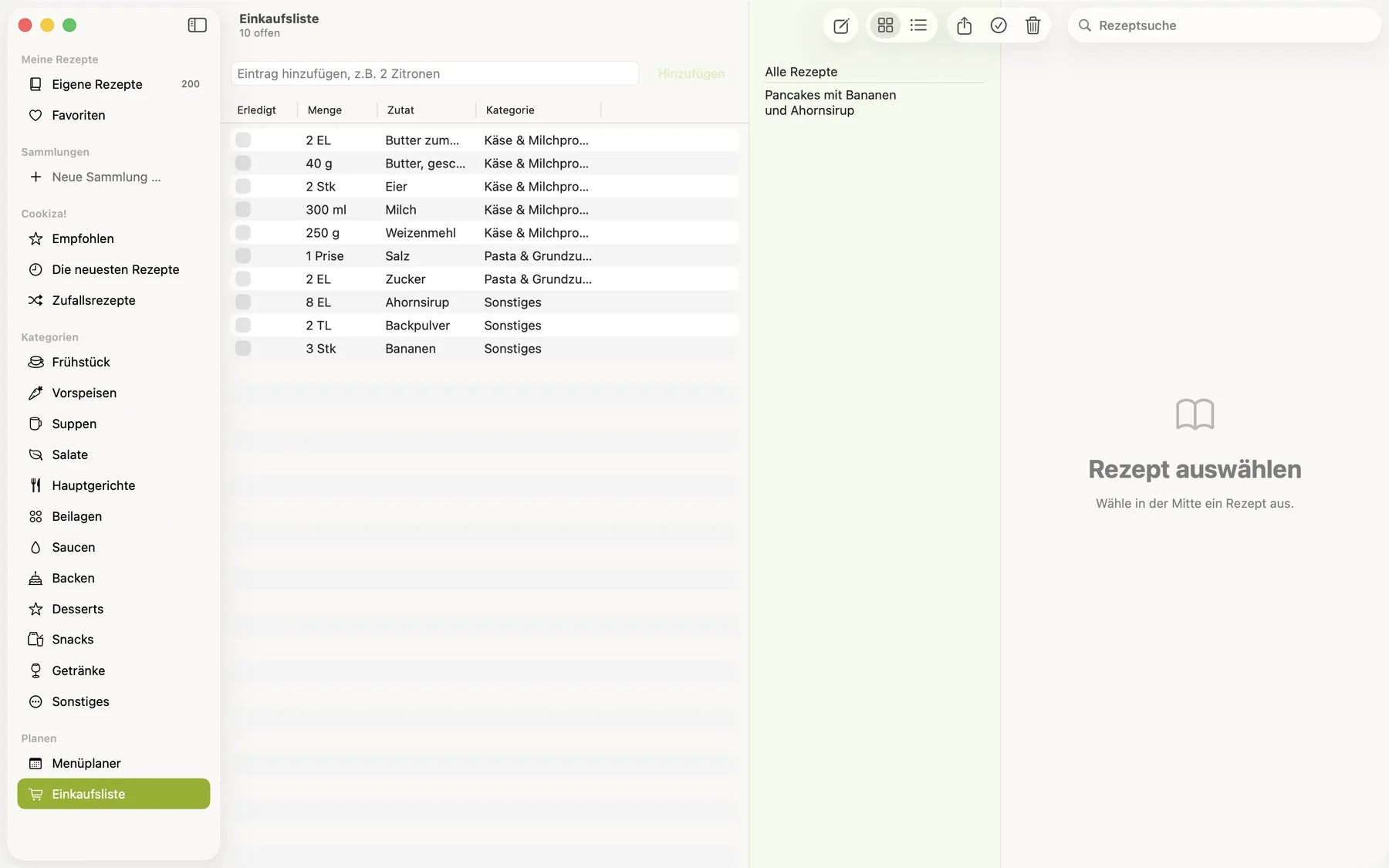Click the checkmark circle toolbar icon

[x=999, y=25]
